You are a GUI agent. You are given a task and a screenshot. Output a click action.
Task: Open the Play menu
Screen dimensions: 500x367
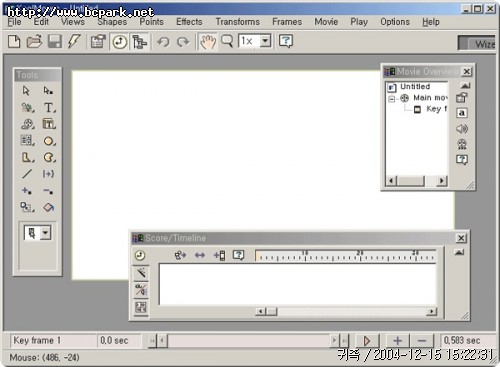click(359, 22)
